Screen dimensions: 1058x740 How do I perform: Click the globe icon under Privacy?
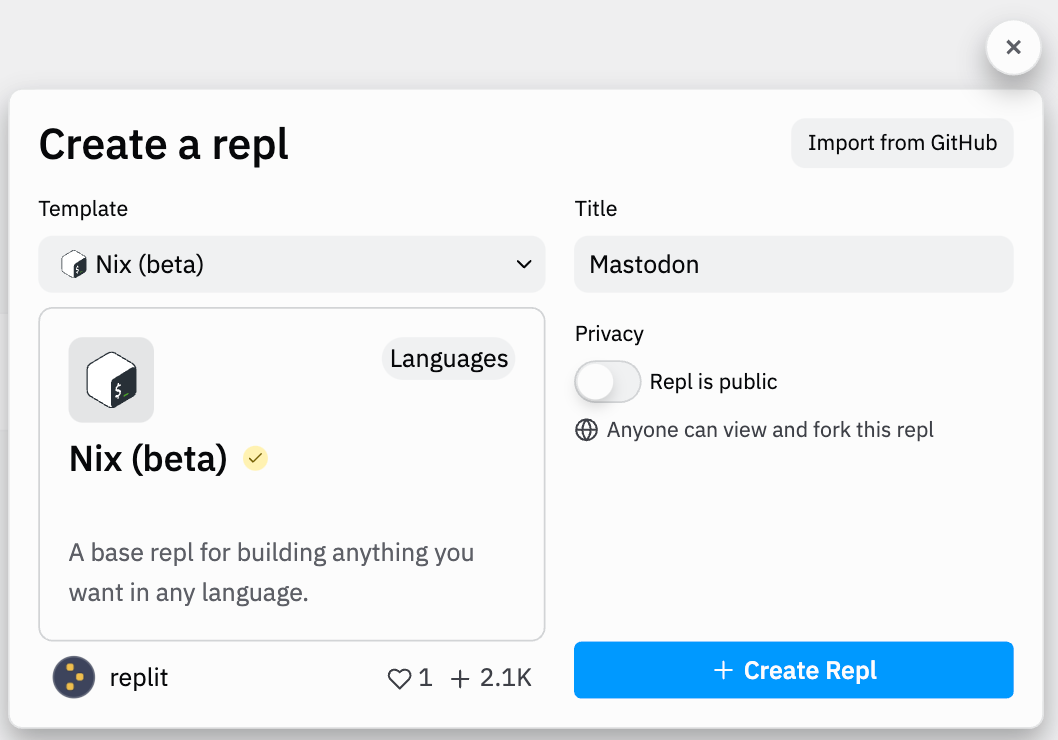click(x=586, y=430)
